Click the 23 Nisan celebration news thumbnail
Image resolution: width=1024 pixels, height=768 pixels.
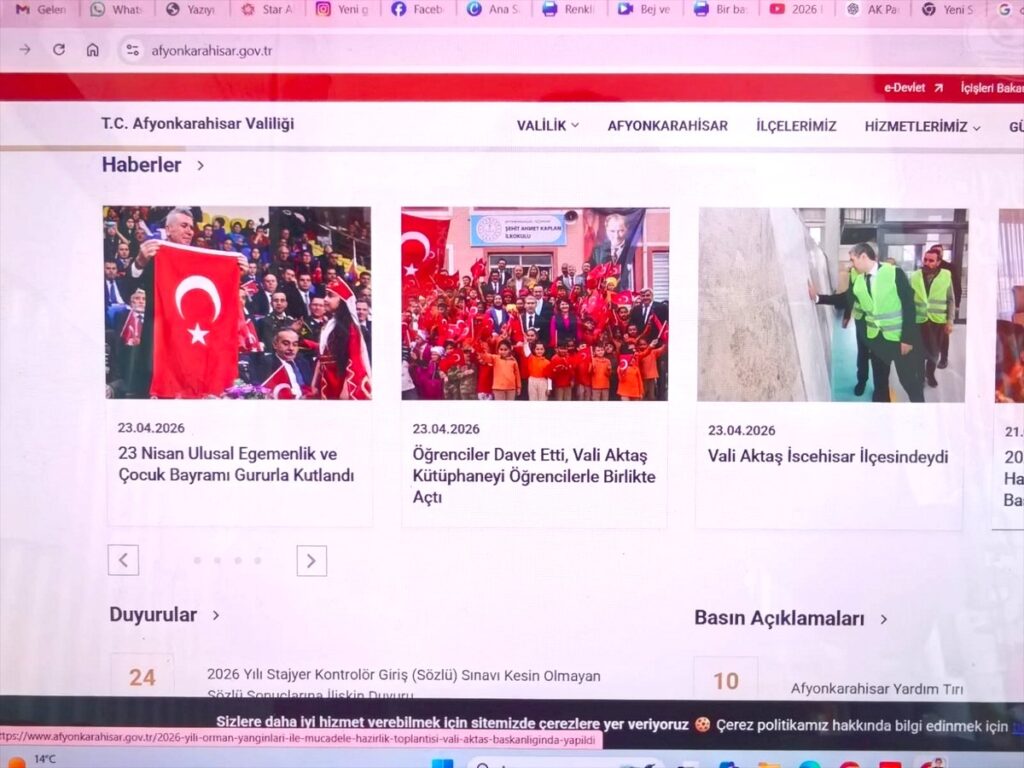pyautogui.click(x=236, y=303)
